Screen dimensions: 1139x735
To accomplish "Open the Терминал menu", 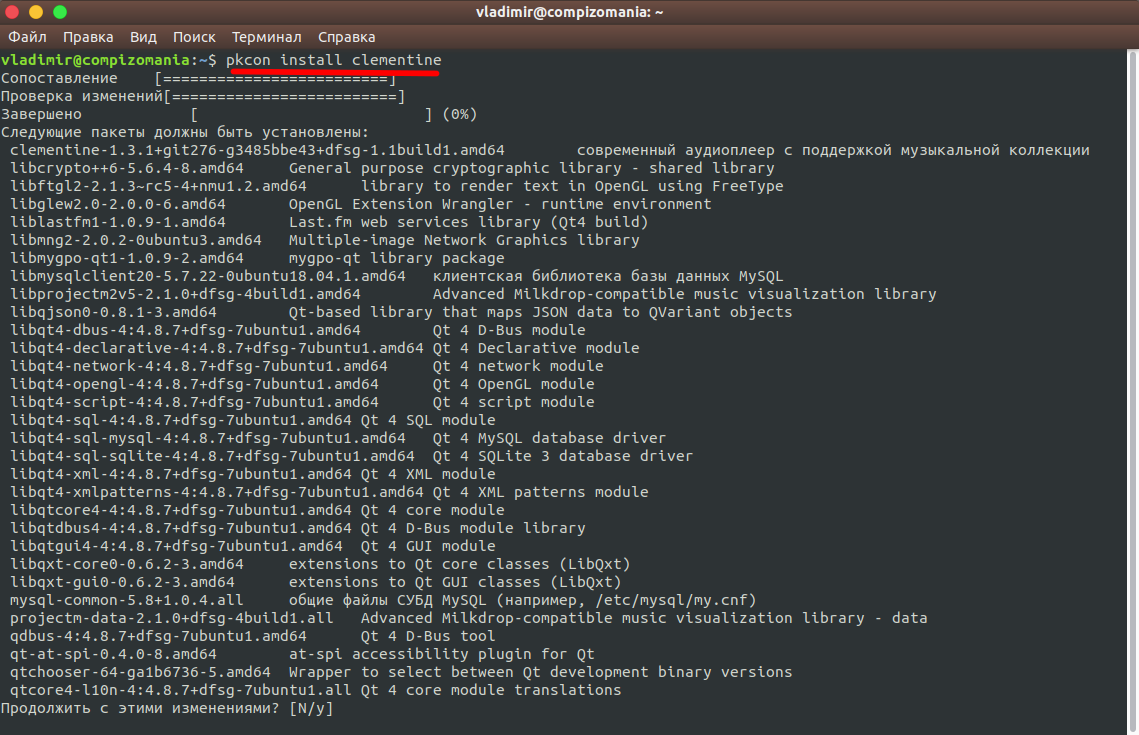I will (267, 37).
